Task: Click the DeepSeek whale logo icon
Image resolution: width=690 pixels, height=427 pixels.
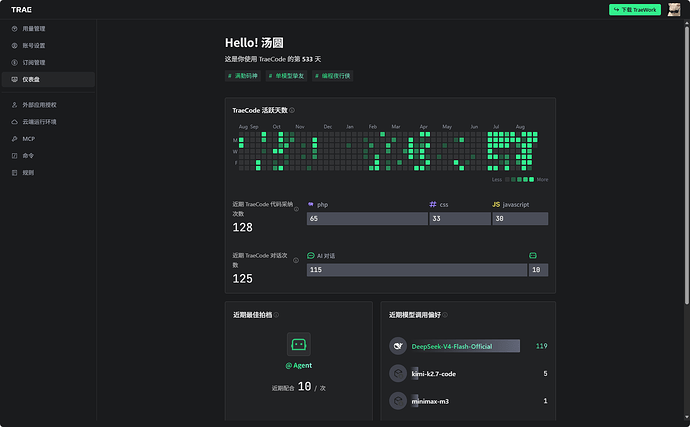Action: (x=398, y=346)
